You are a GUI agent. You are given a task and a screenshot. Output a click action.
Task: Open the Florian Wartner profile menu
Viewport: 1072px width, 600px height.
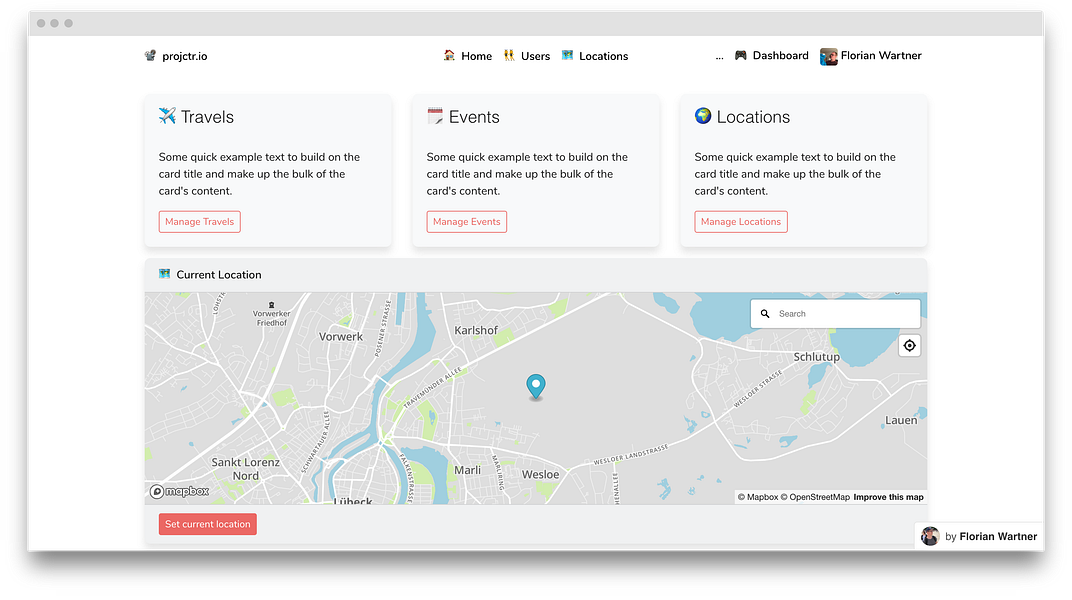(x=870, y=56)
